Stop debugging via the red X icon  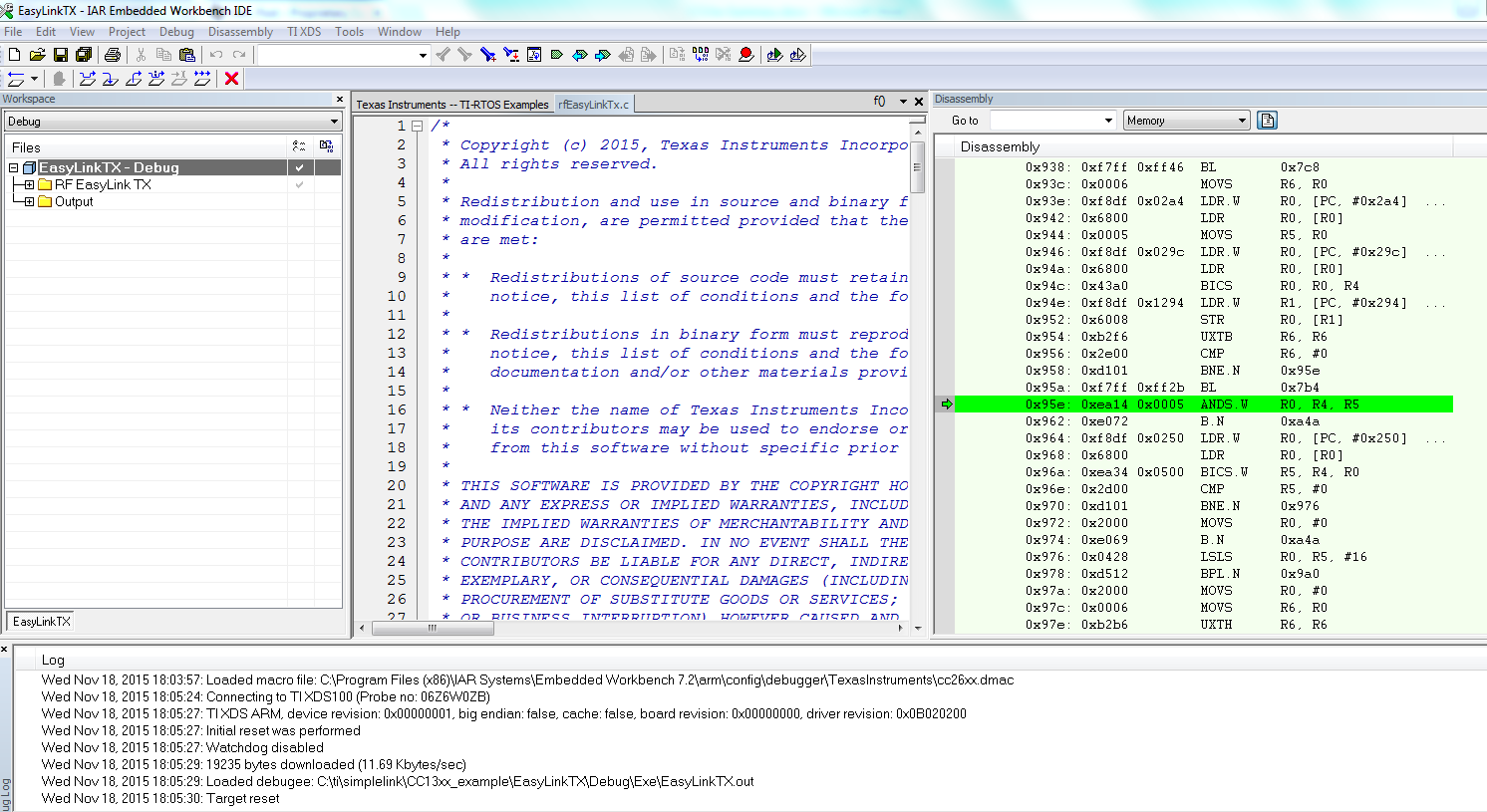click(x=231, y=78)
